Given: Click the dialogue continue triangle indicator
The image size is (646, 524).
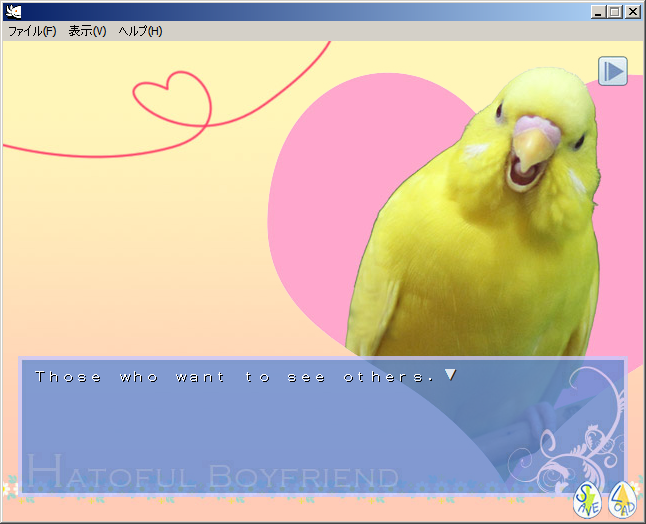Looking at the screenshot, I should [x=450, y=374].
